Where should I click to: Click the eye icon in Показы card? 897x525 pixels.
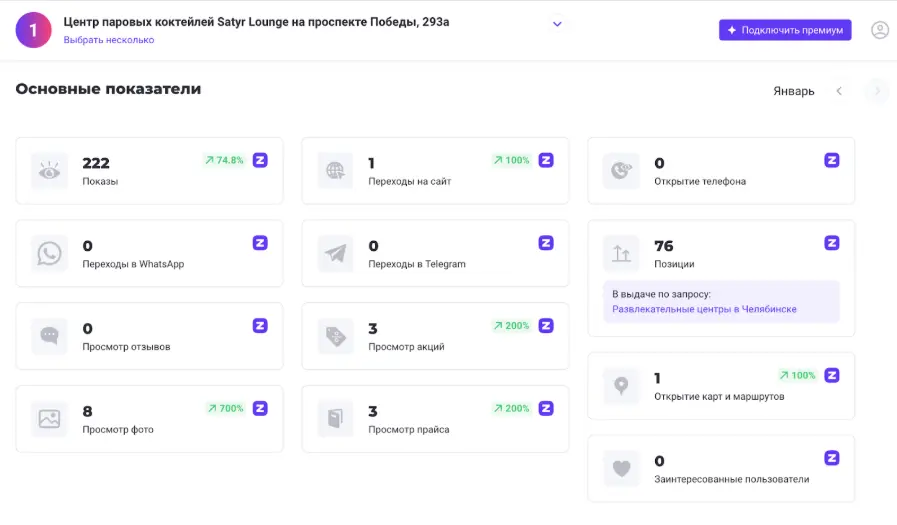coord(49,171)
